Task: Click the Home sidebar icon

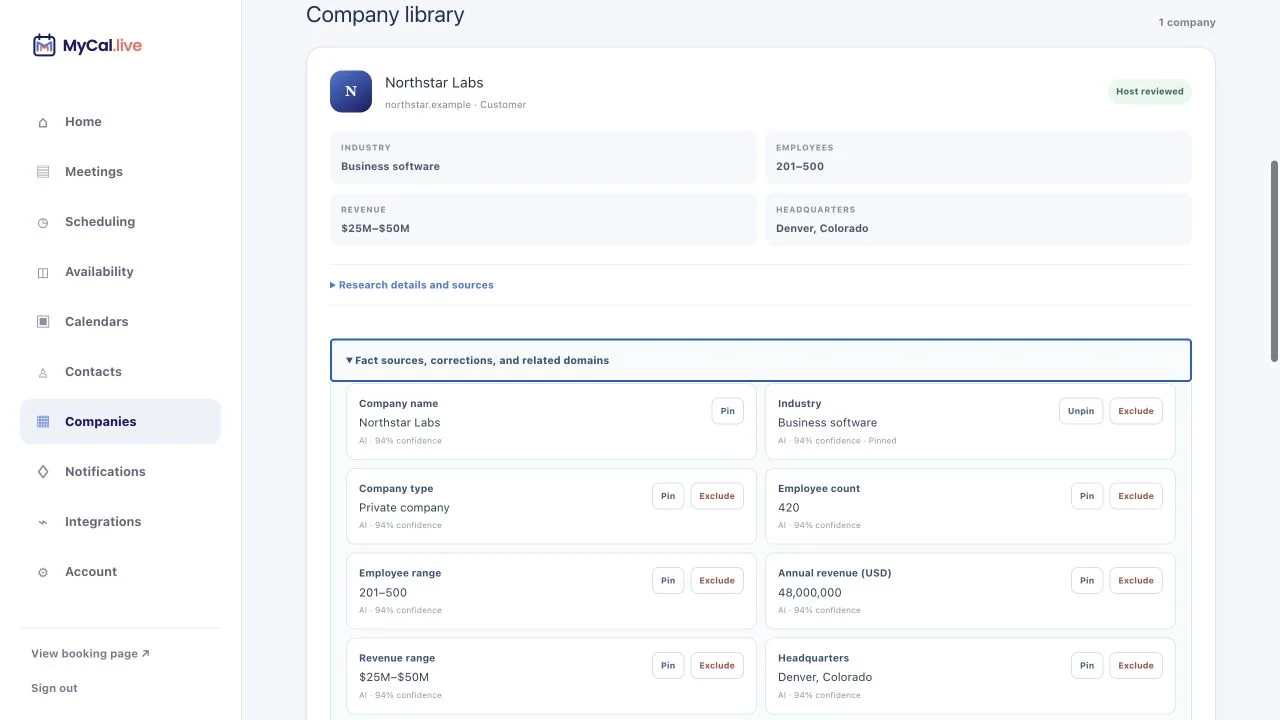Action: 43,122
